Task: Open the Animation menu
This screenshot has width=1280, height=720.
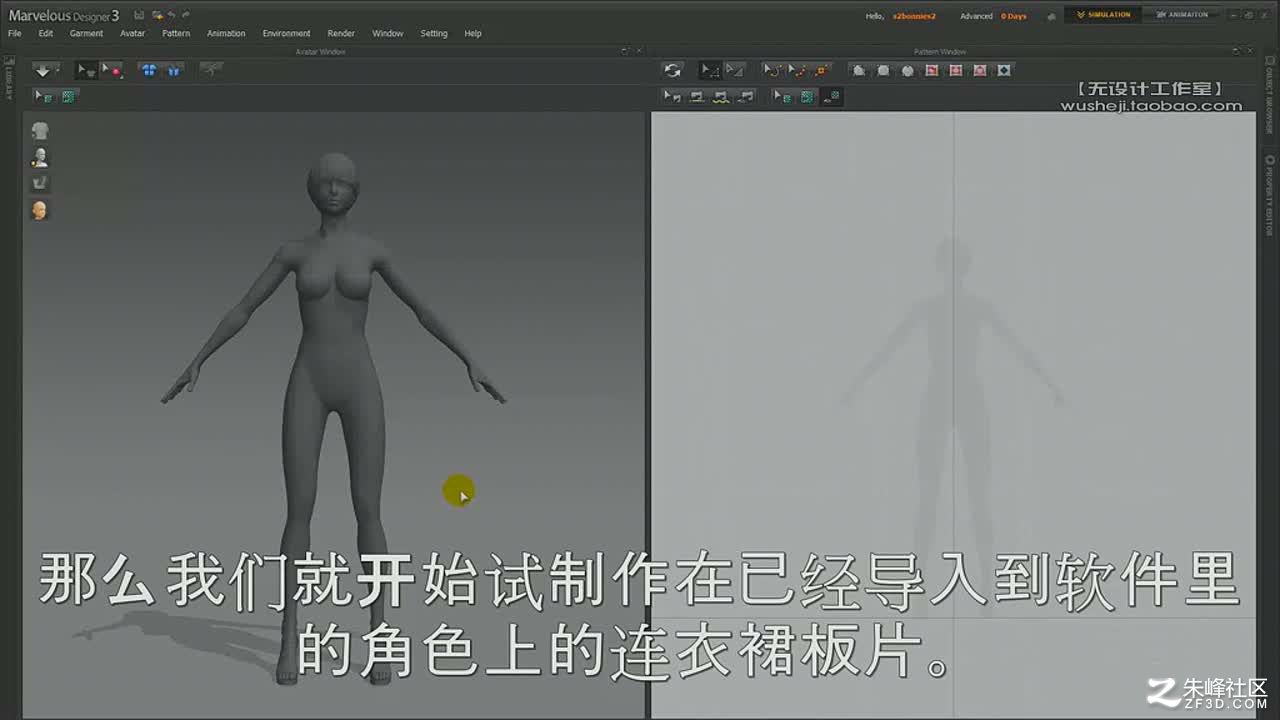Action: pyautogui.click(x=226, y=33)
